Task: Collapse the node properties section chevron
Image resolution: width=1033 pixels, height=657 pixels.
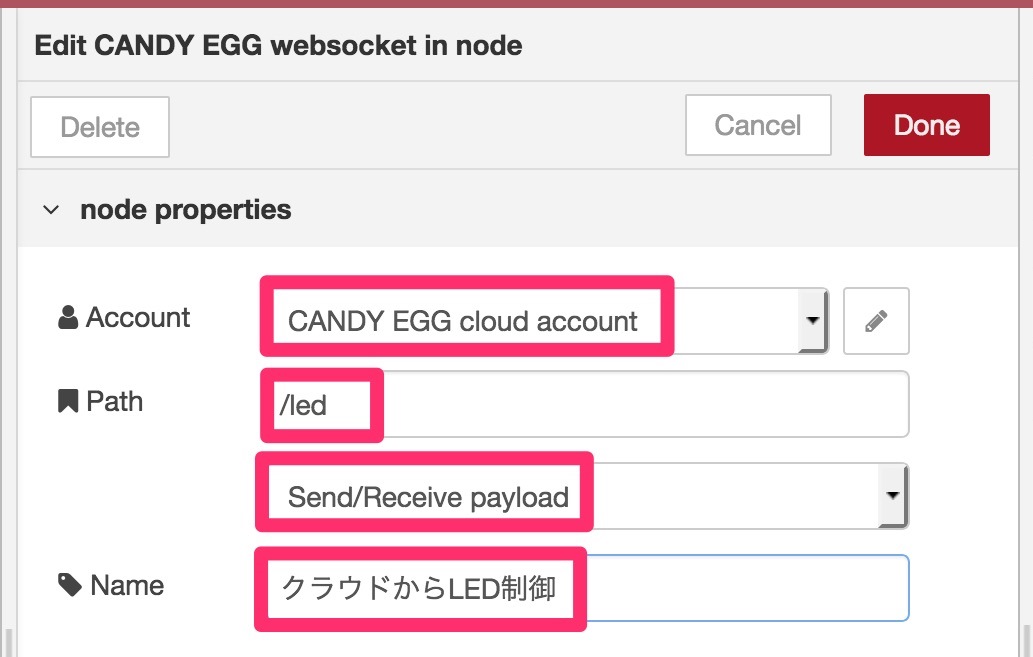Action: coord(51,210)
